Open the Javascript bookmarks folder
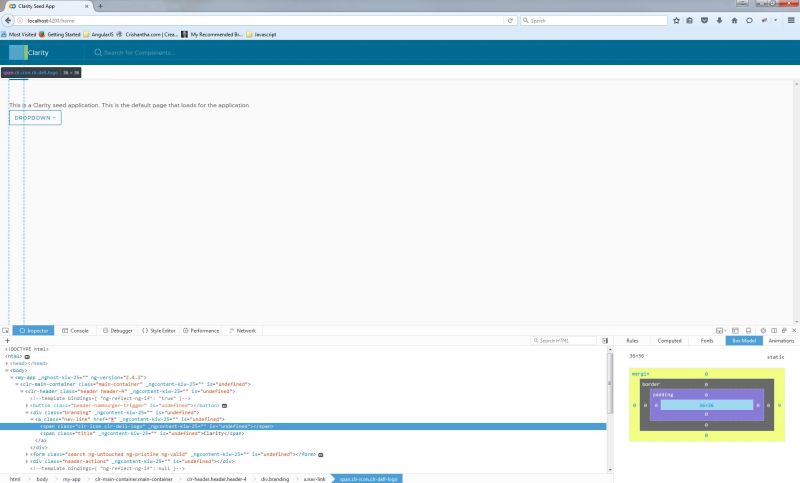 (x=261, y=35)
